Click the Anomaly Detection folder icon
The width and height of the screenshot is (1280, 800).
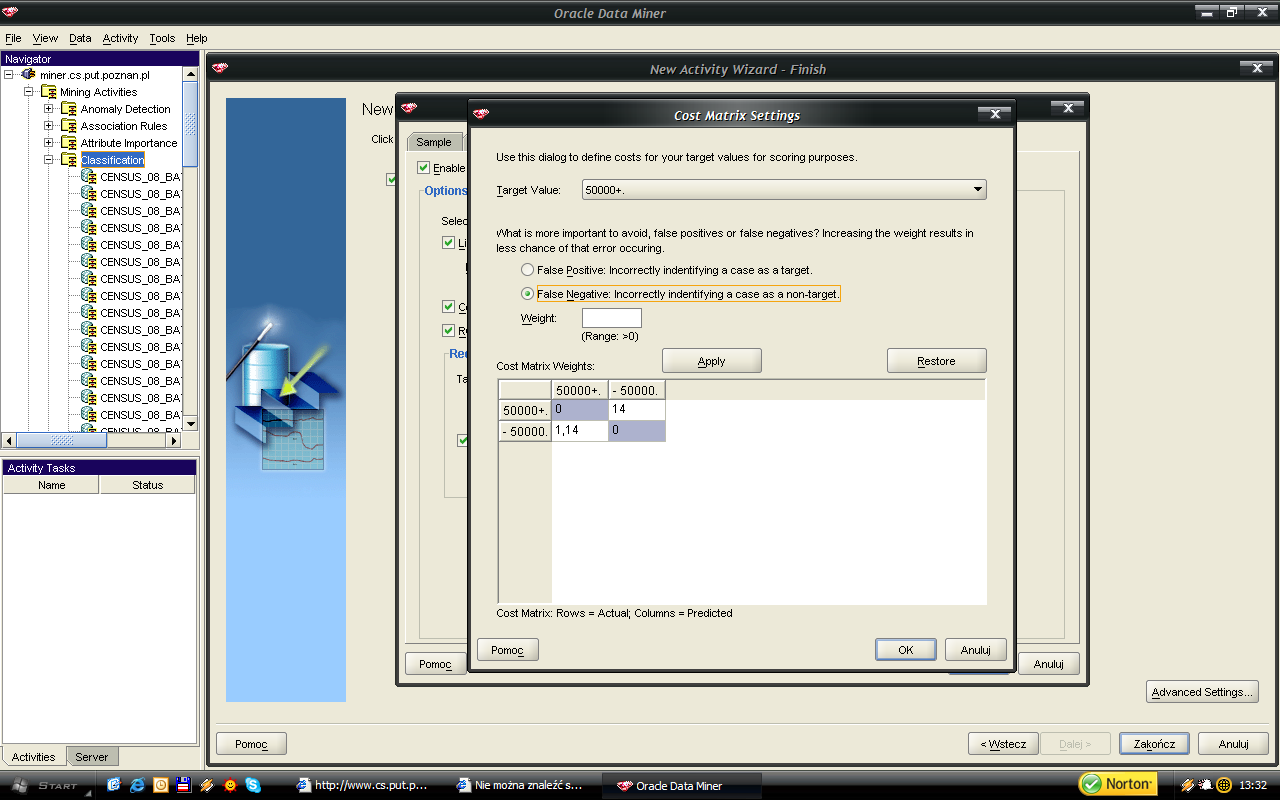tap(69, 109)
